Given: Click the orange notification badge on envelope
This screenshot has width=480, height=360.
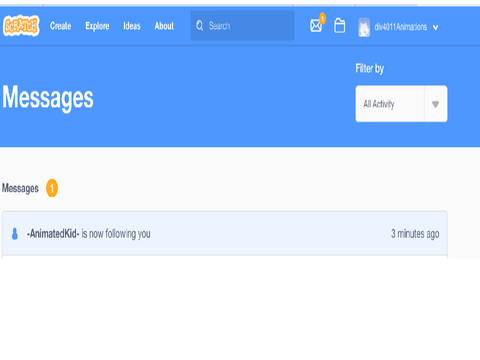Looking at the screenshot, I should click(322, 18).
